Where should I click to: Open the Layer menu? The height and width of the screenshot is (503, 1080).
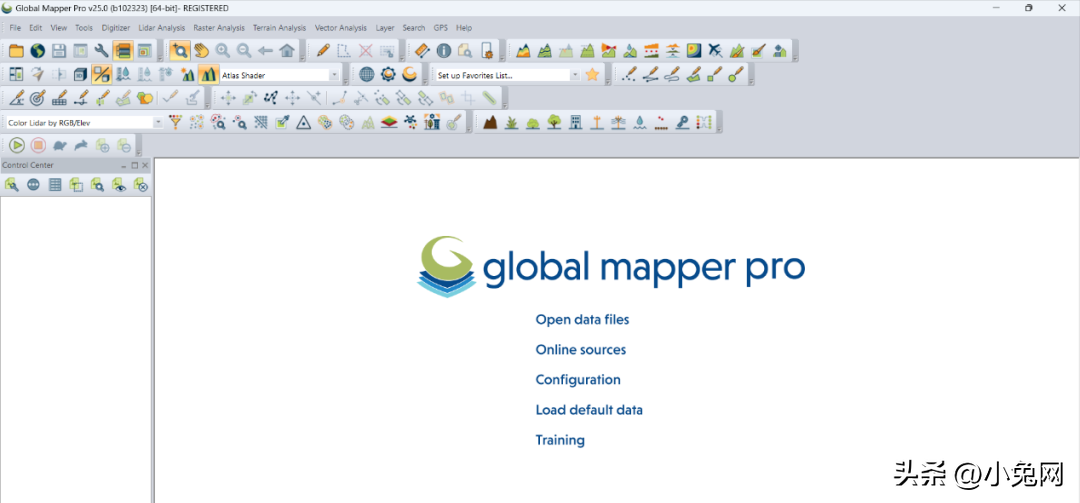385,28
